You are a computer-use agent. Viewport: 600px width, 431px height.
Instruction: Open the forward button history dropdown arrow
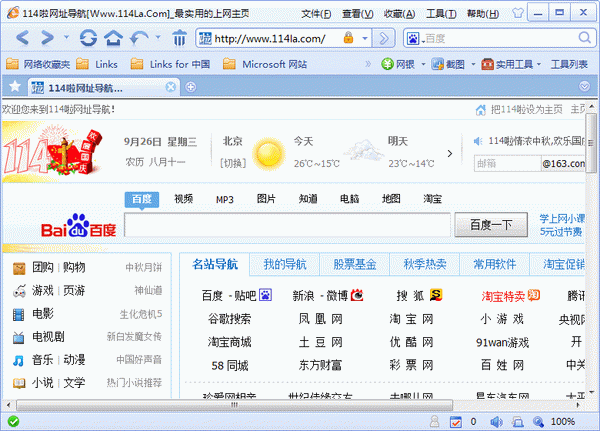tap(66, 37)
